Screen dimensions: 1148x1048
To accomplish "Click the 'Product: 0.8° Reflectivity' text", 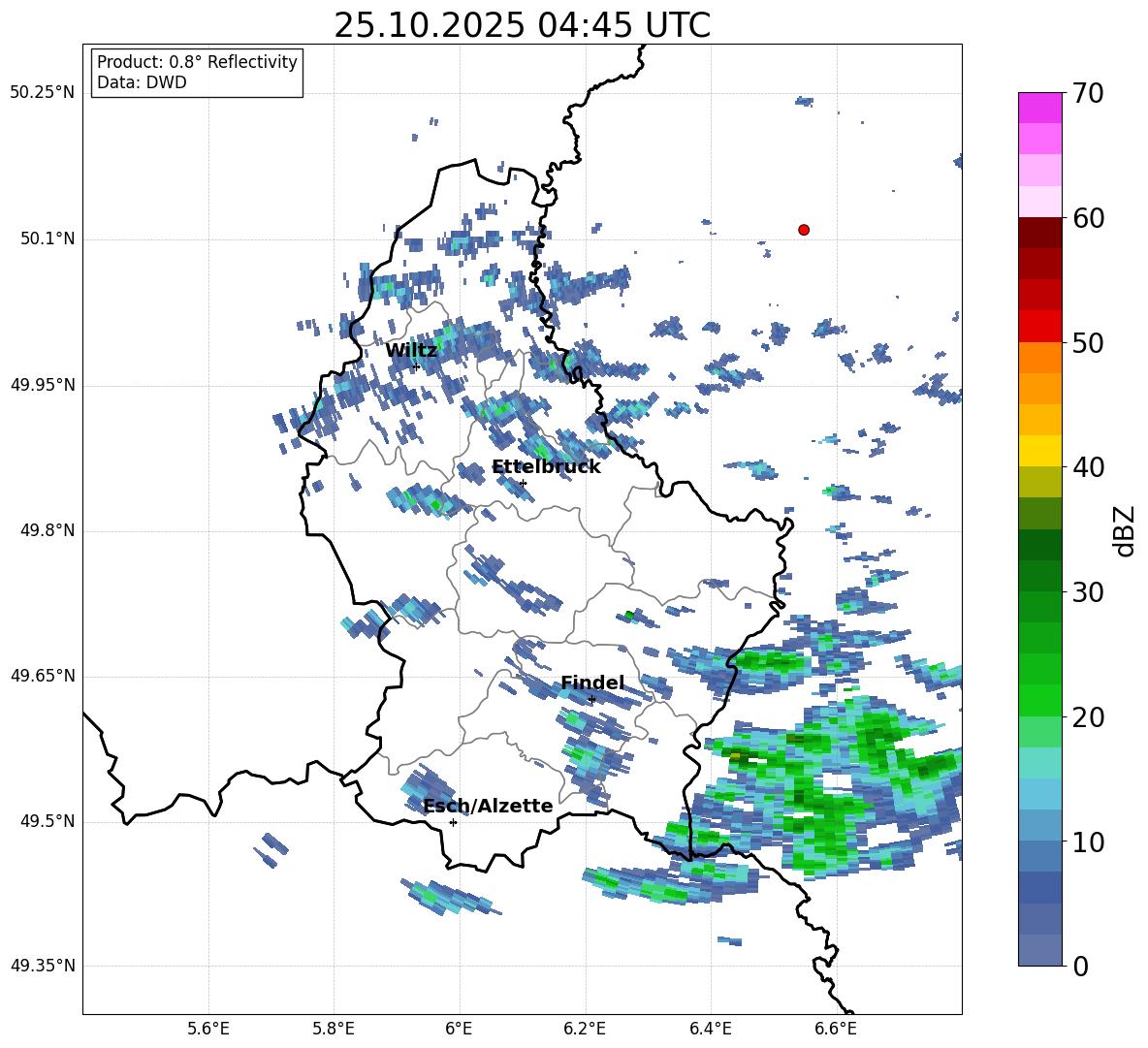I will pyautogui.click(x=197, y=62).
